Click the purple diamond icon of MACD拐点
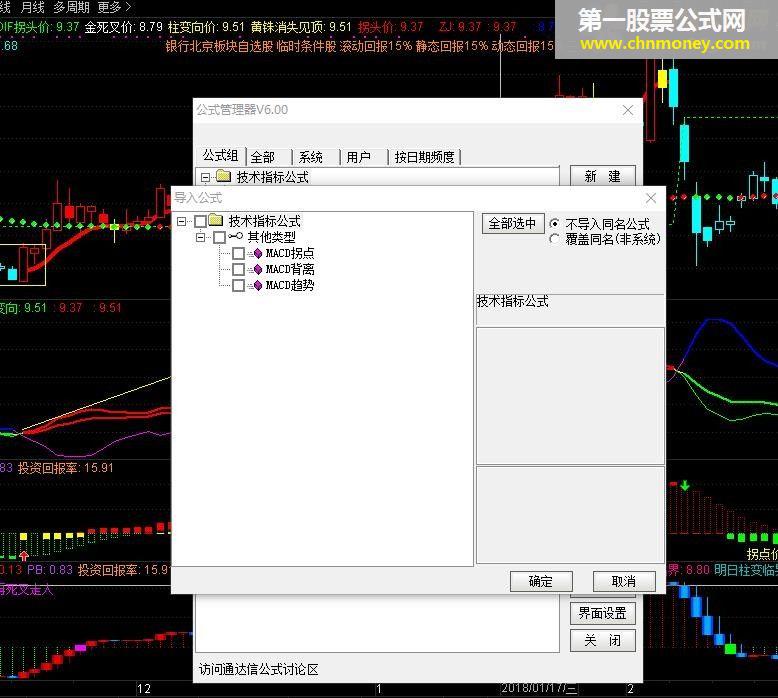Screen dimensions: 778x698 coord(257,253)
